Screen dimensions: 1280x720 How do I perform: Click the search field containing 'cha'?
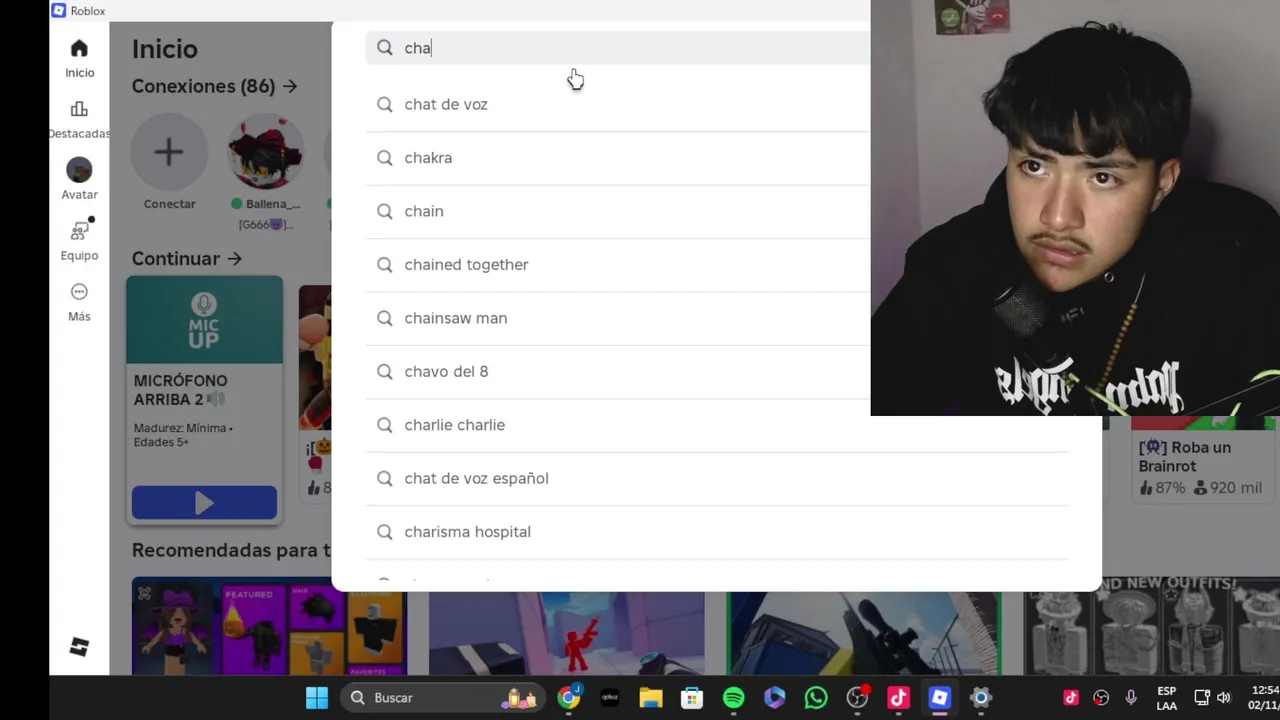[x=618, y=48]
